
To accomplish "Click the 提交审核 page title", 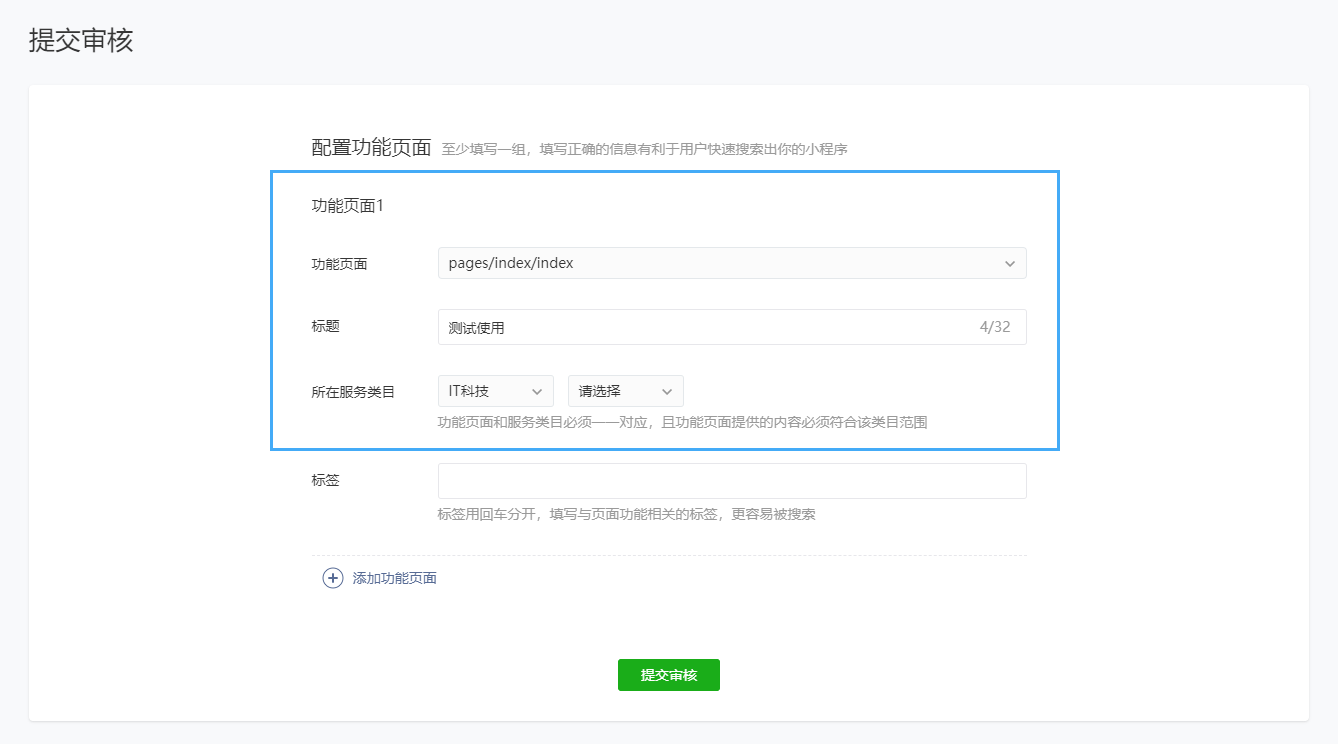I will pyautogui.click(x=81, y=41).
